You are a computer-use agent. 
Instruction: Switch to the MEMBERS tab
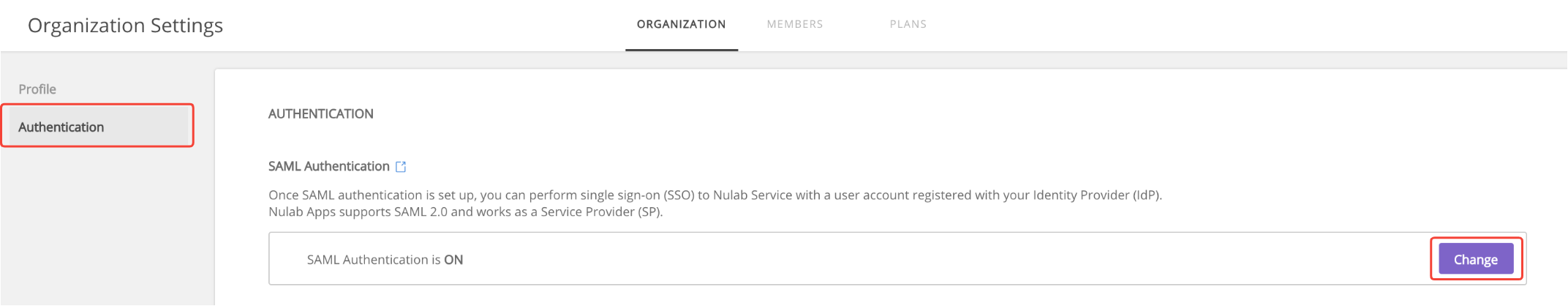[x=795, y=24]
